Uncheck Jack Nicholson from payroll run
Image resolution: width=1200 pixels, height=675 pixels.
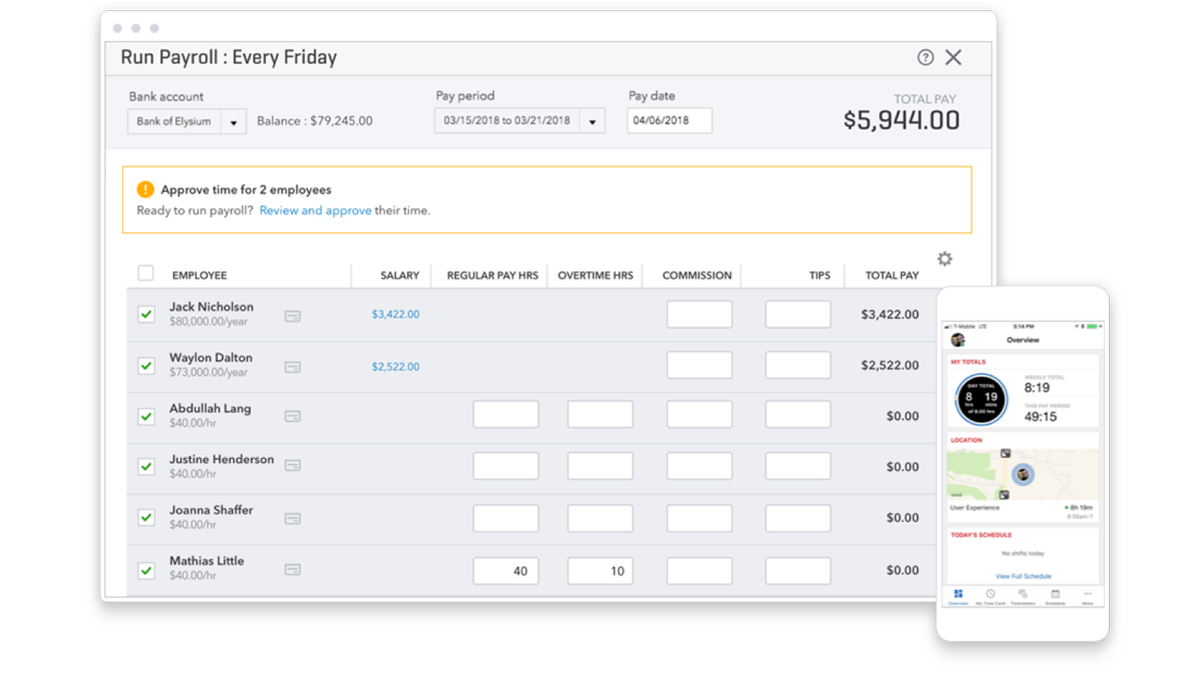[146, 314]
